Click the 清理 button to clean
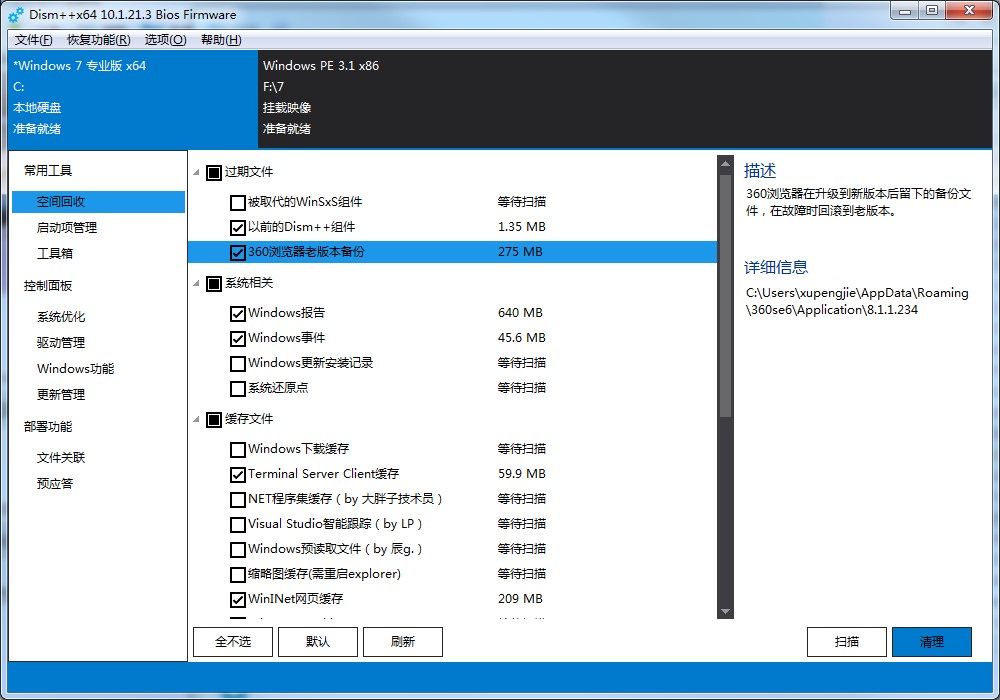This screenshot has height=700, width=1000. tap(932, 641)
